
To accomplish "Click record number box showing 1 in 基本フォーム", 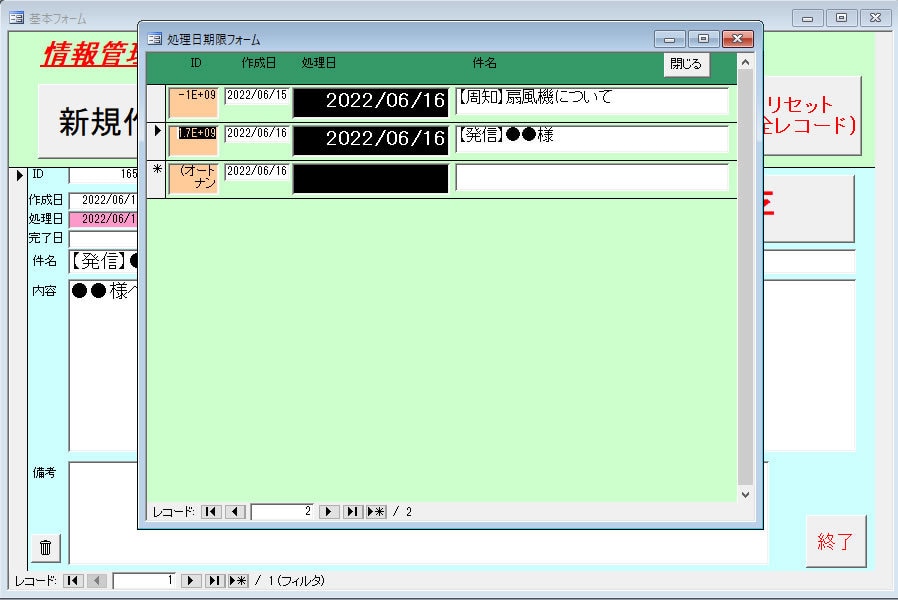I will pos(144,581).
